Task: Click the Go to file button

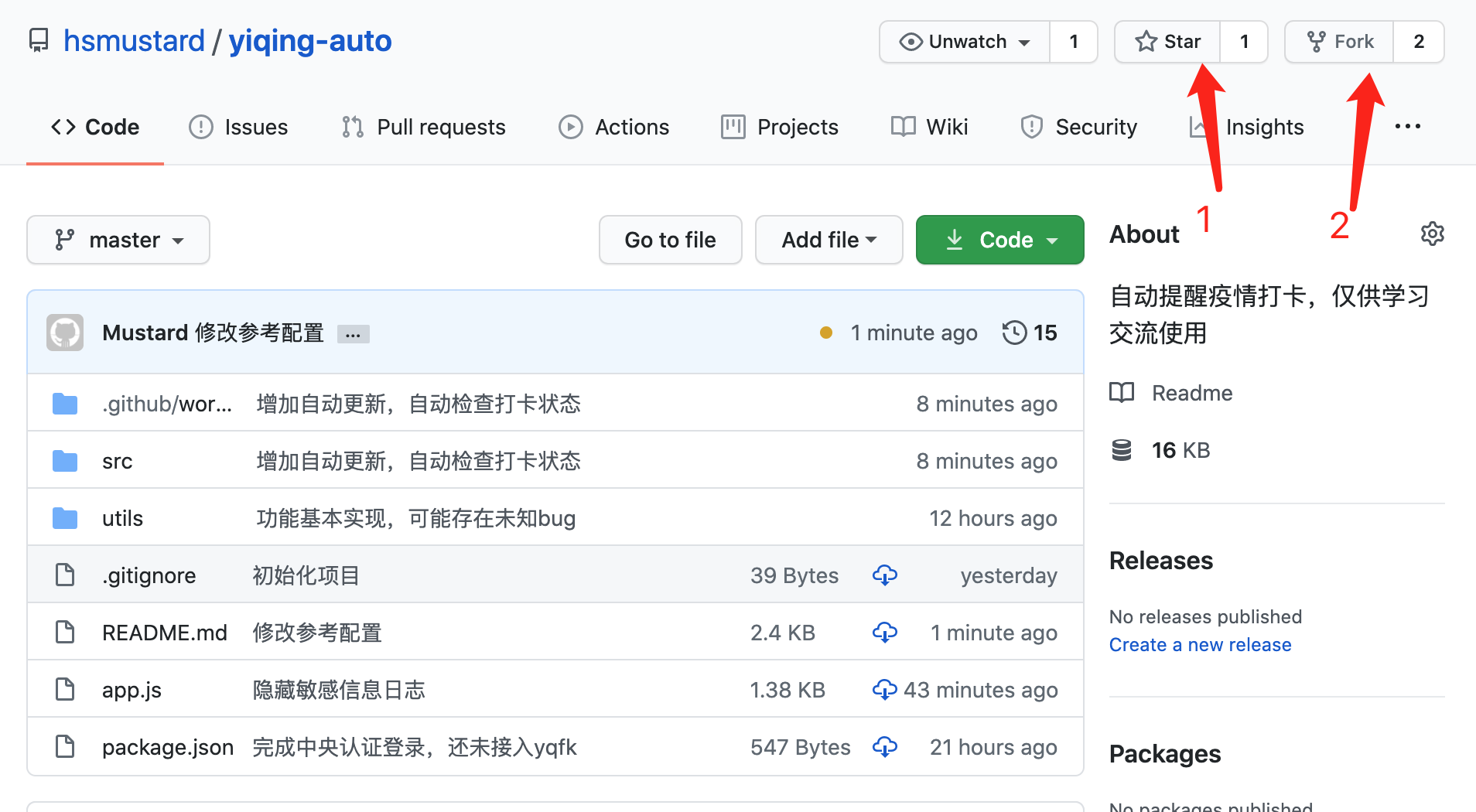Action: [671, 240]
